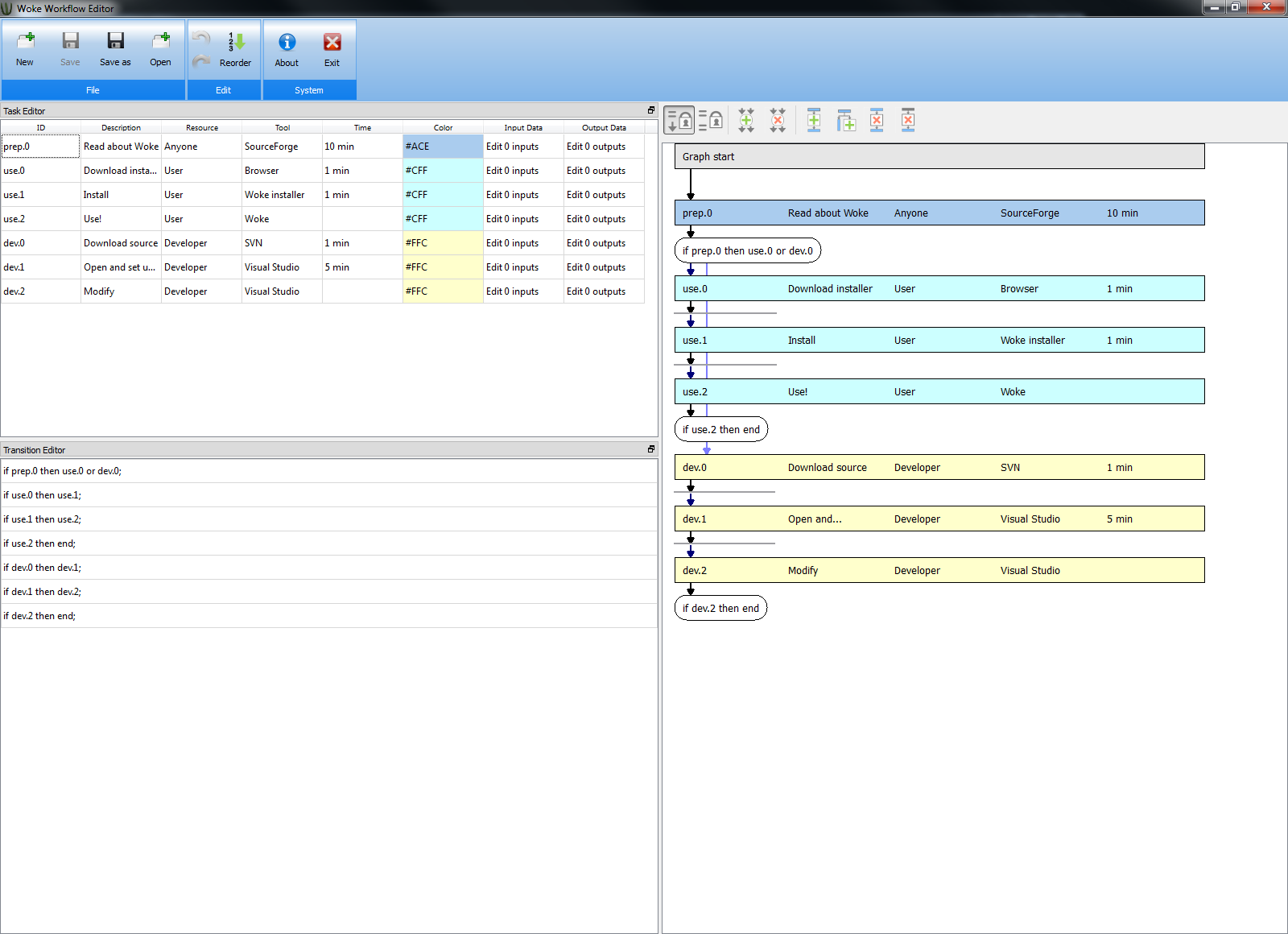1288x934 pixels.
Task: Click the forked-arrow branch task add icon
Action: coord(845,121)
